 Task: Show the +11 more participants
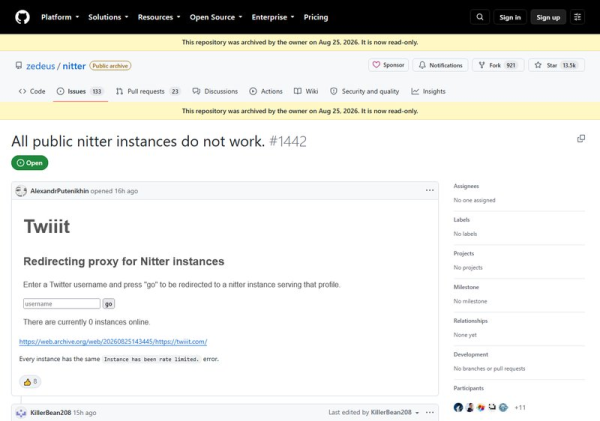point(520,408)
